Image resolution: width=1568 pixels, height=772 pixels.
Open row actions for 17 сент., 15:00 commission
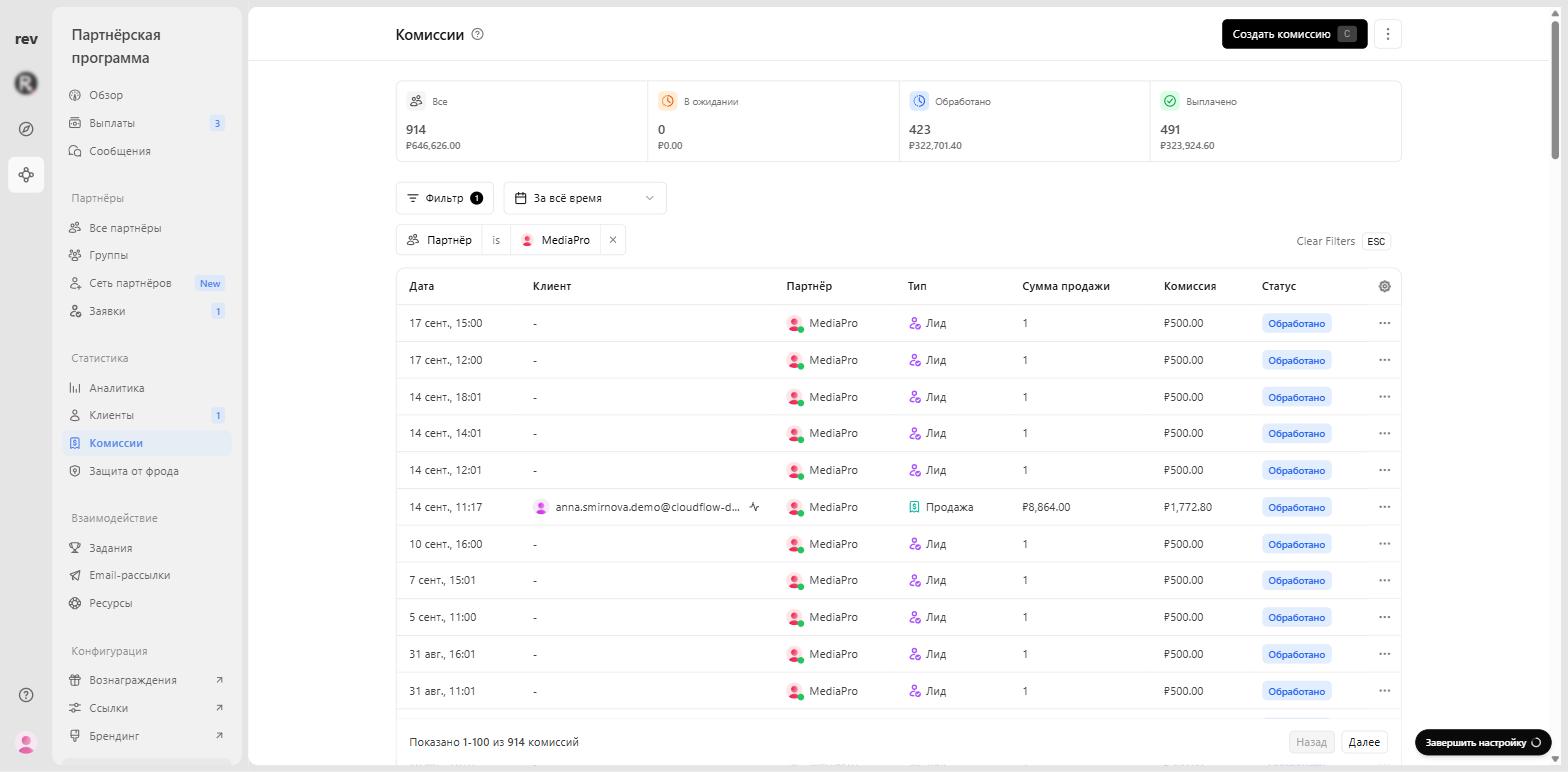(x=1384, y=323)
